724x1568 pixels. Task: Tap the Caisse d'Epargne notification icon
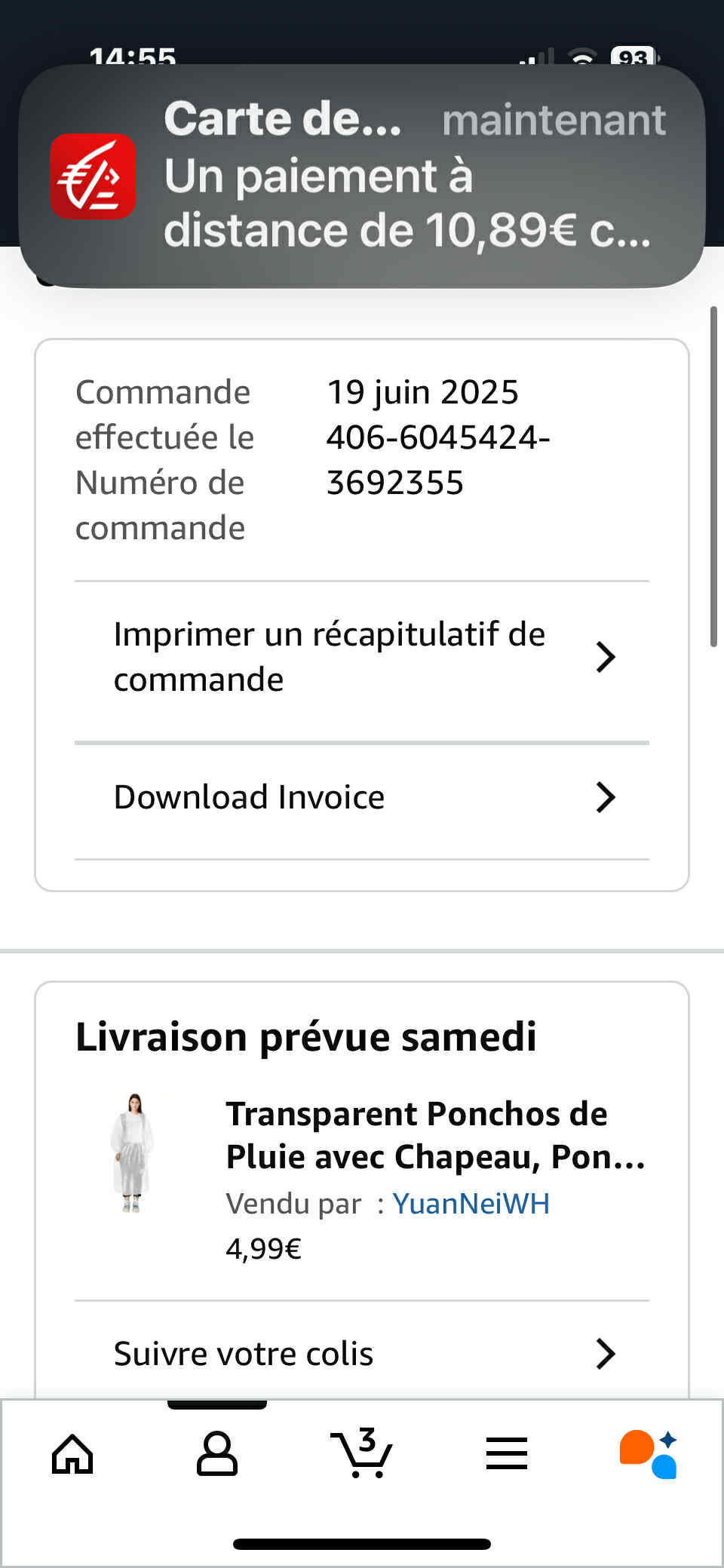(x=93, y=176)
